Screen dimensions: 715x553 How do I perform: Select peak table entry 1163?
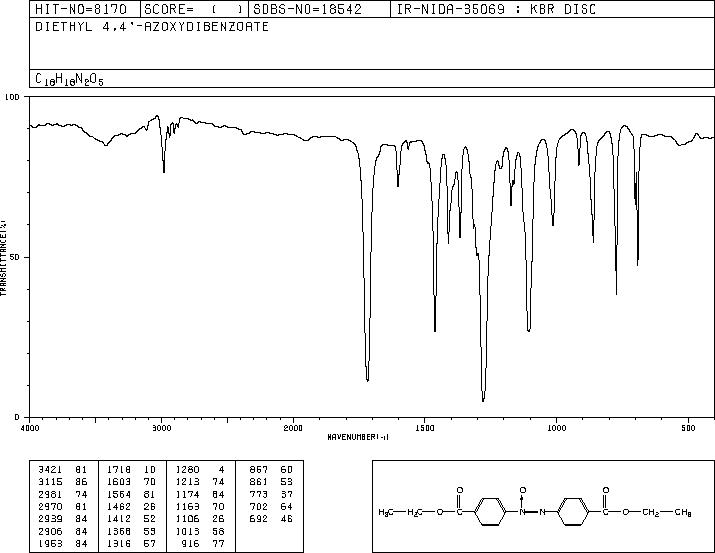pyautogui.click(x=187, y=506)
